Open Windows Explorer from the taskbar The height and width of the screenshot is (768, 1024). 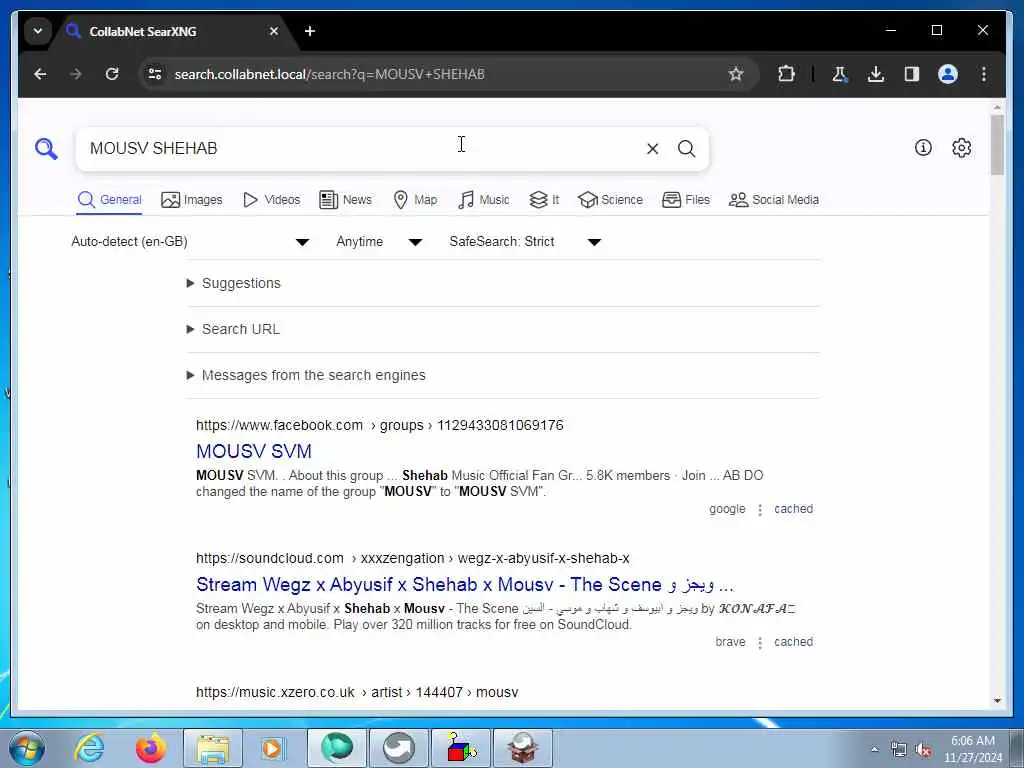pyautogui.click(x=213, y=748)
